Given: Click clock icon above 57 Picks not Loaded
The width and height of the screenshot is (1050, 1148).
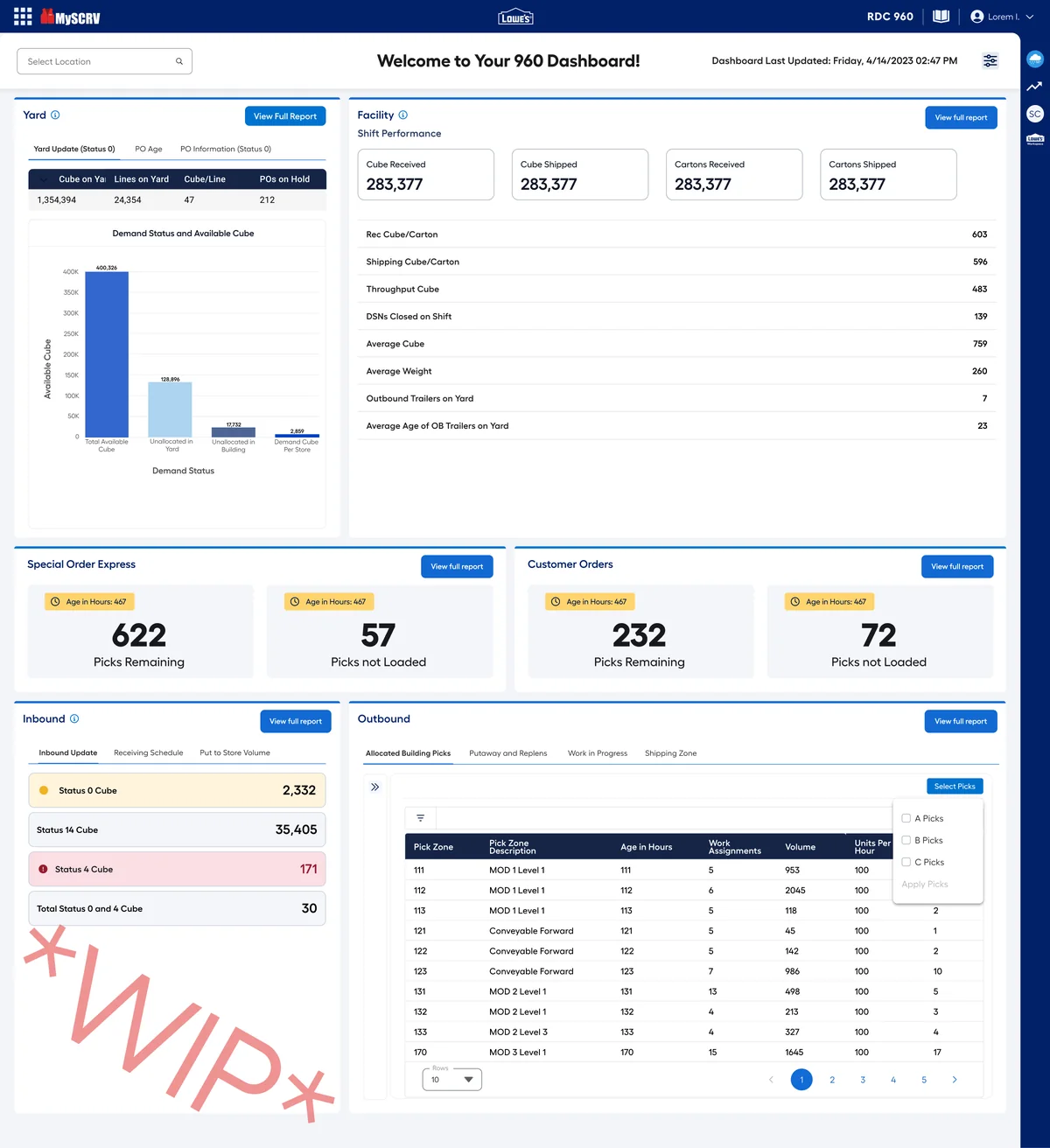Looking at the screenshot, I should pyautogui.click(x=295, y=602).
